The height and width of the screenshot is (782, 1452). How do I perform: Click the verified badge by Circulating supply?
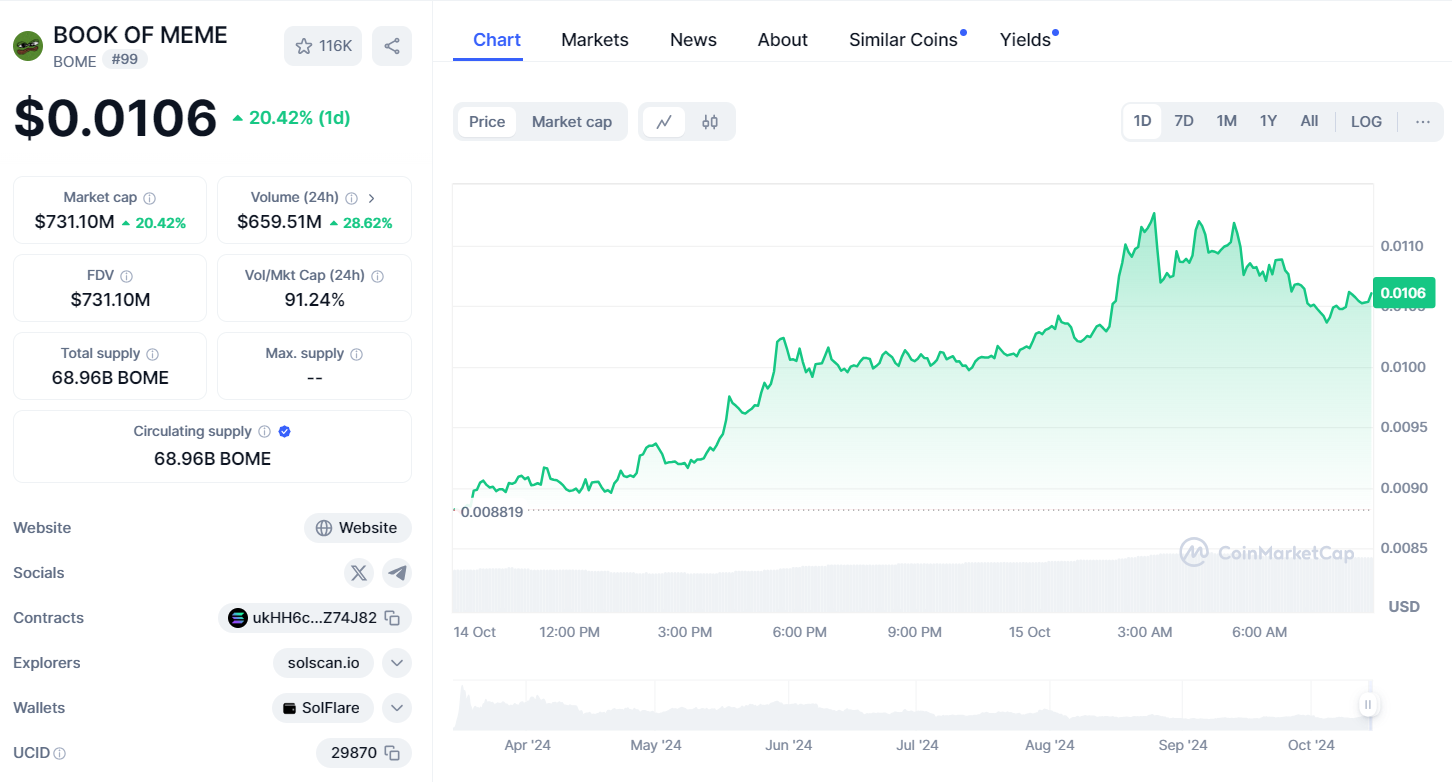(x=284, y=432)
